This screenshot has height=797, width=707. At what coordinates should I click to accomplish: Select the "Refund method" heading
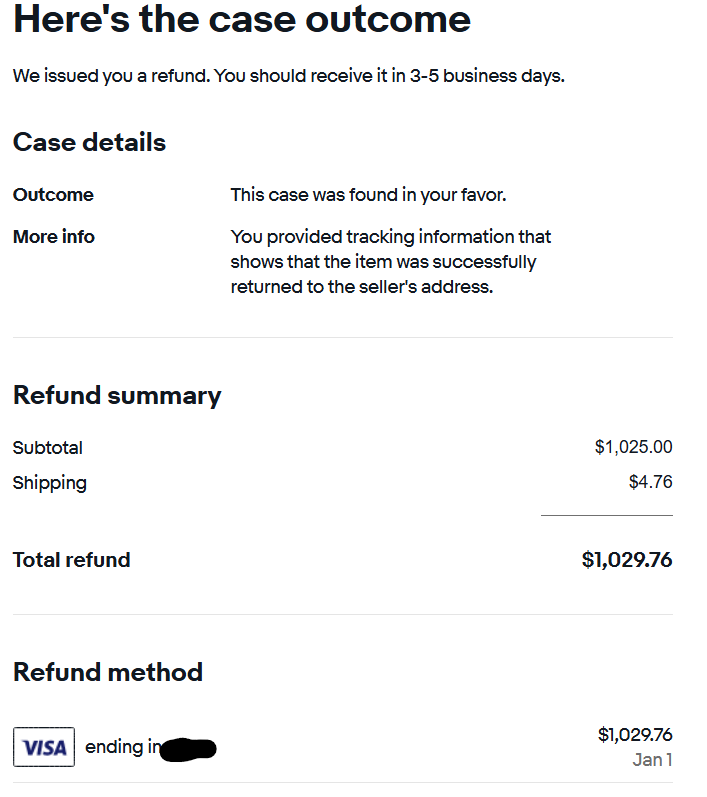108,672
